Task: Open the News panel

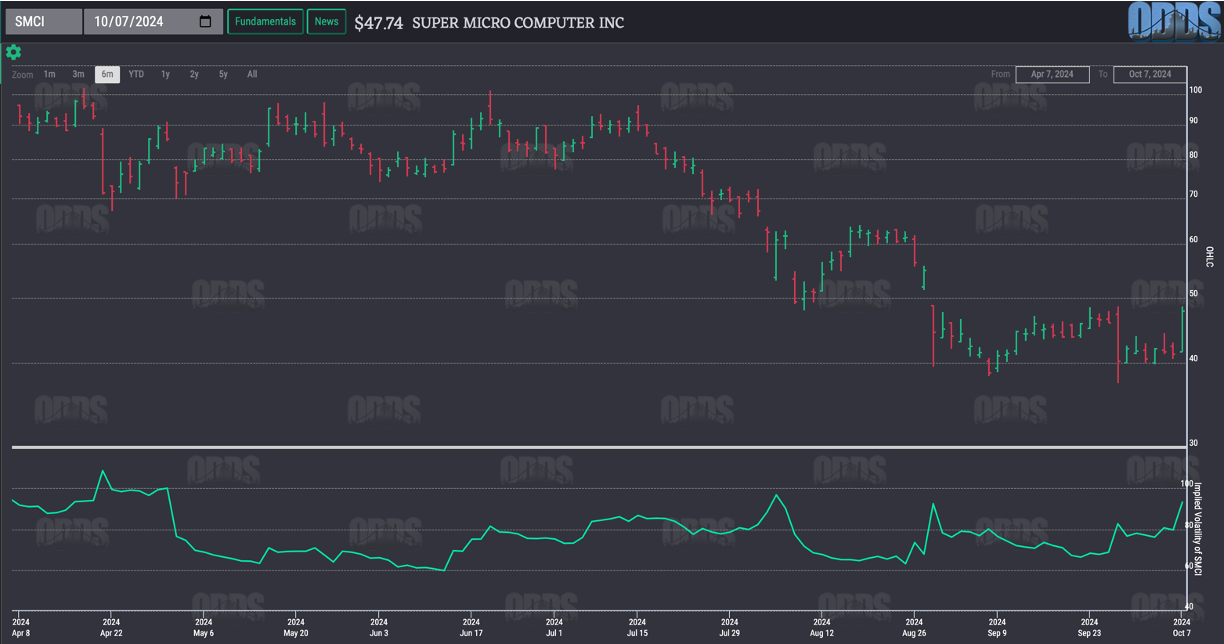Action: click(x=326, y=22)
